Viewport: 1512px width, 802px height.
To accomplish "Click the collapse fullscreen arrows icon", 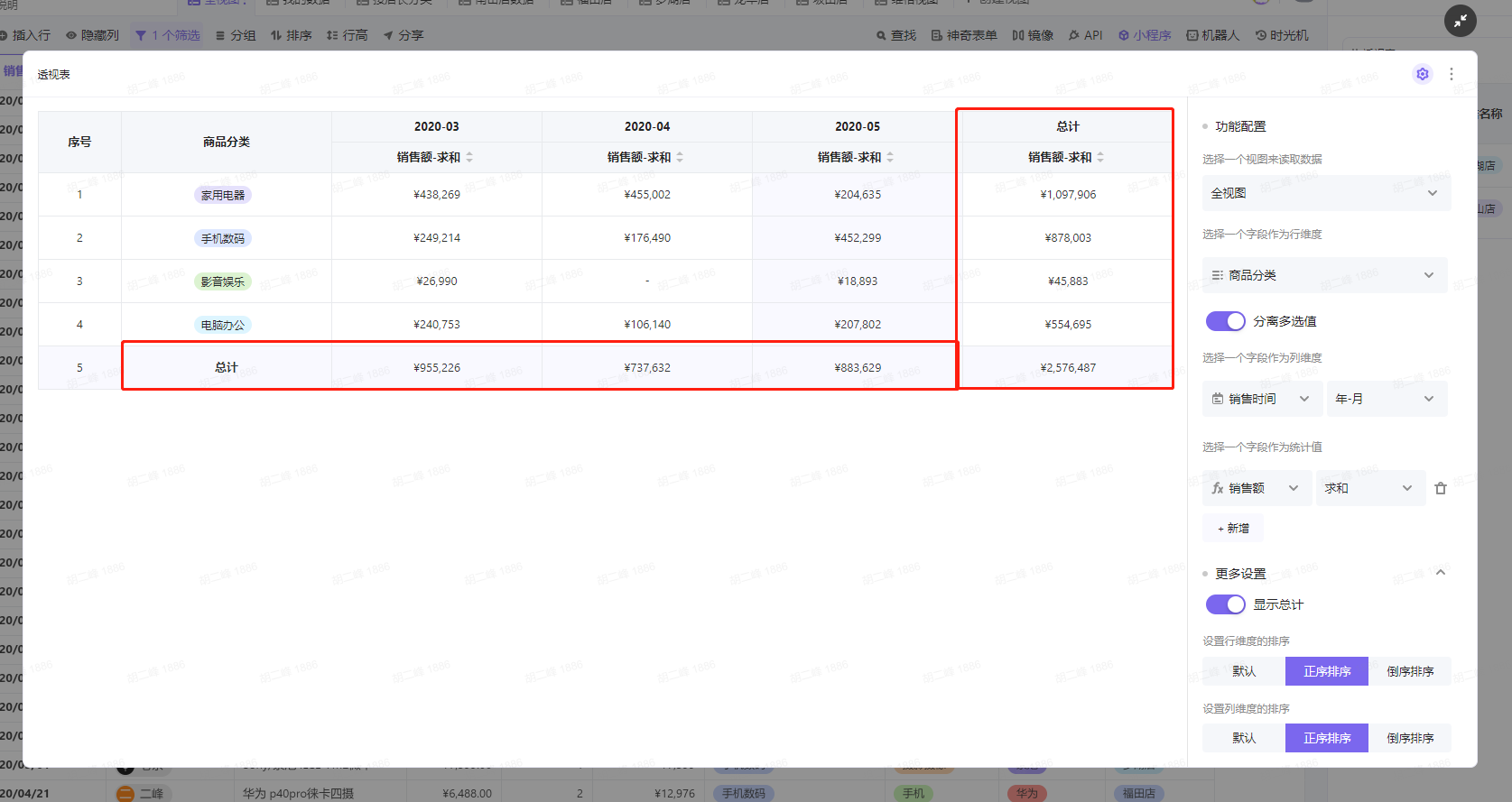I will [1460, 20].
